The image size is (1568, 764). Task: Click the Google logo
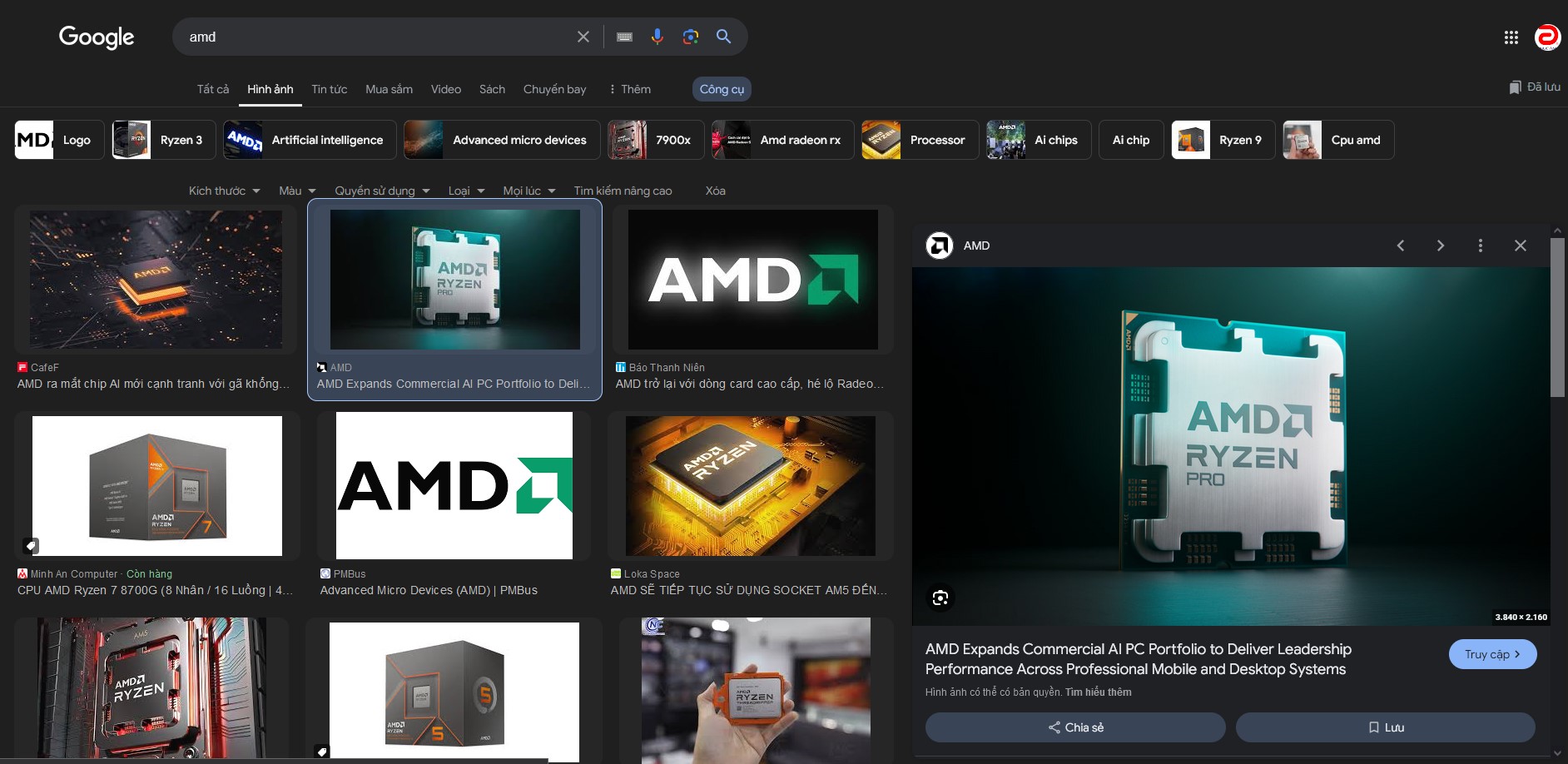click(x=97, y=37)
